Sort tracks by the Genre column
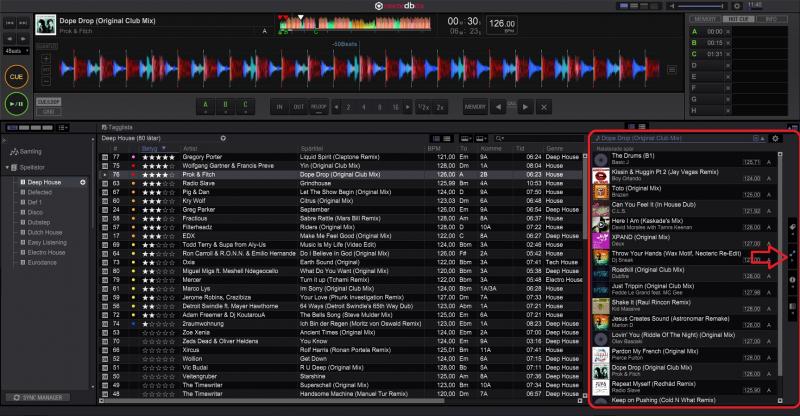The width and height of the screenshot is (800, 416). coord(555,149)
